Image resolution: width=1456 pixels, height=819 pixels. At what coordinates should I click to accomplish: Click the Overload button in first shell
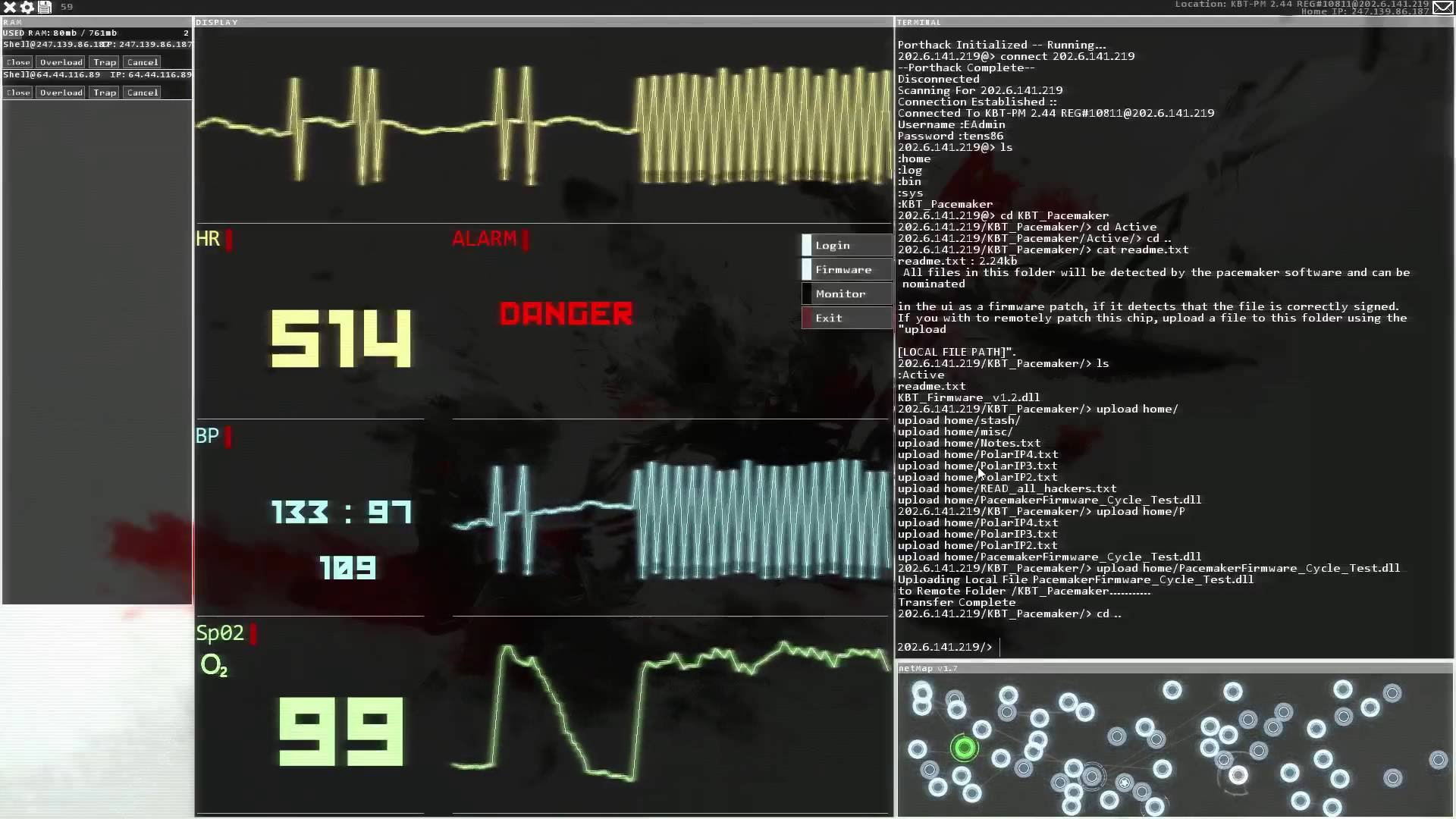(x=61, y=61)
